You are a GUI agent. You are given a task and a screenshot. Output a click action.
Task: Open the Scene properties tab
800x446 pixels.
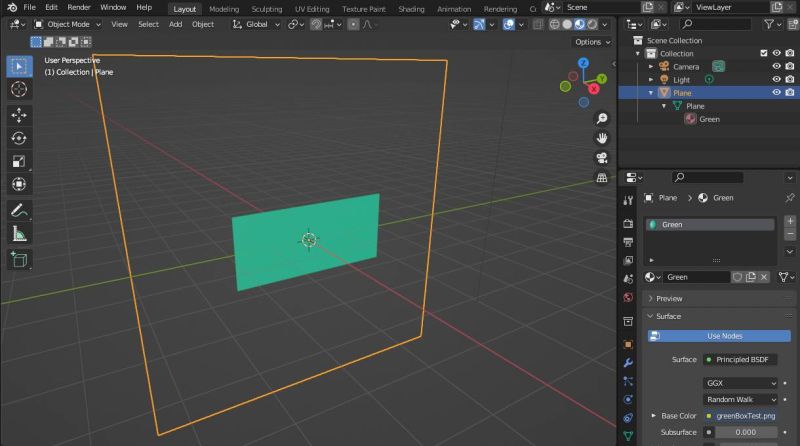628,279
